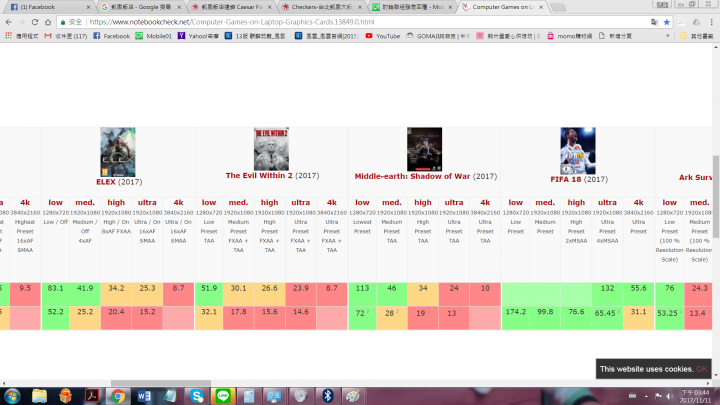This screenshot has width=720, height=405.
Task: Open LINE messenger from the taskbar
Action: tap(223, 396)
